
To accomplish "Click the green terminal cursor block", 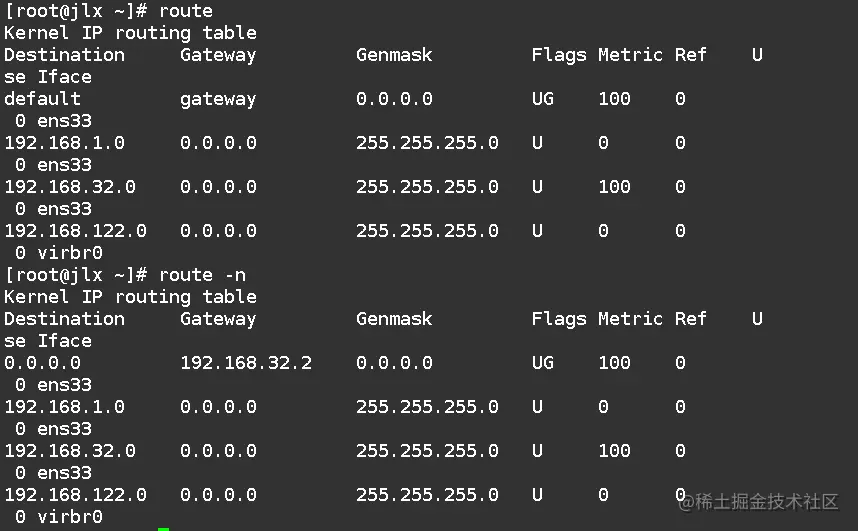I will pos(163,528).
